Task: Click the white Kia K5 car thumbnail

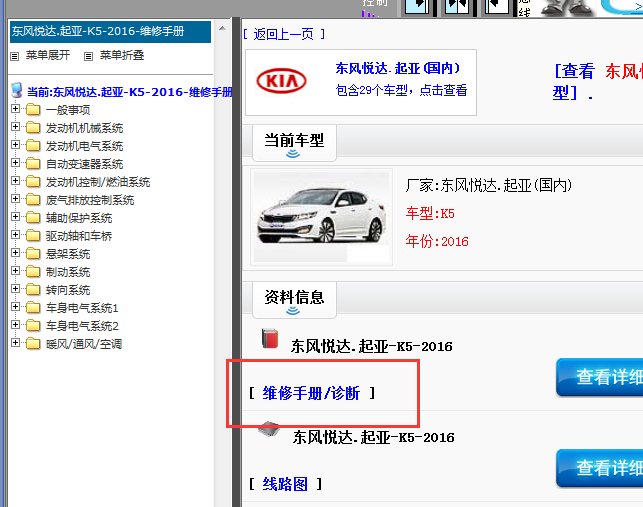Action: (x=322, y=217)
